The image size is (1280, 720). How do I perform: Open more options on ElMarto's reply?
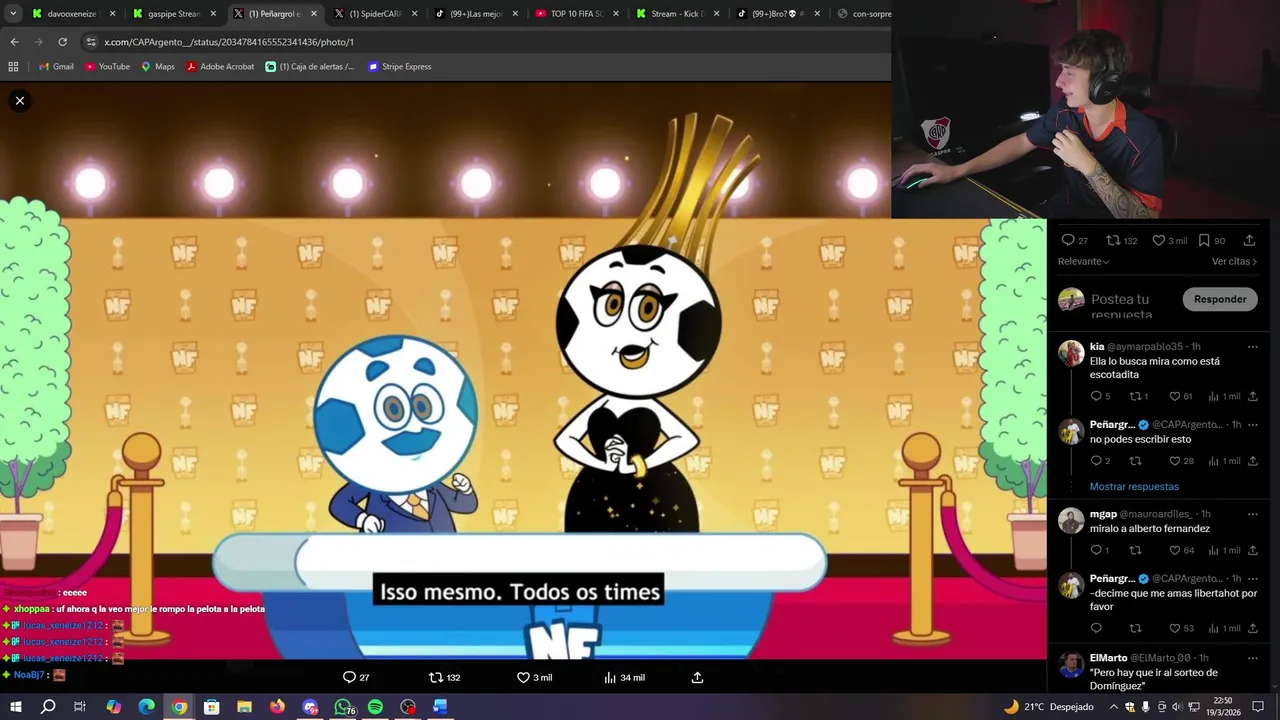(1252, 658)
